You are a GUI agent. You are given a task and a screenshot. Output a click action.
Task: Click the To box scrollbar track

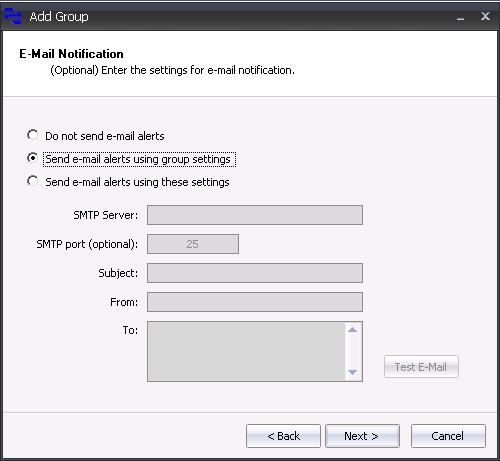(x=353, y=351)
